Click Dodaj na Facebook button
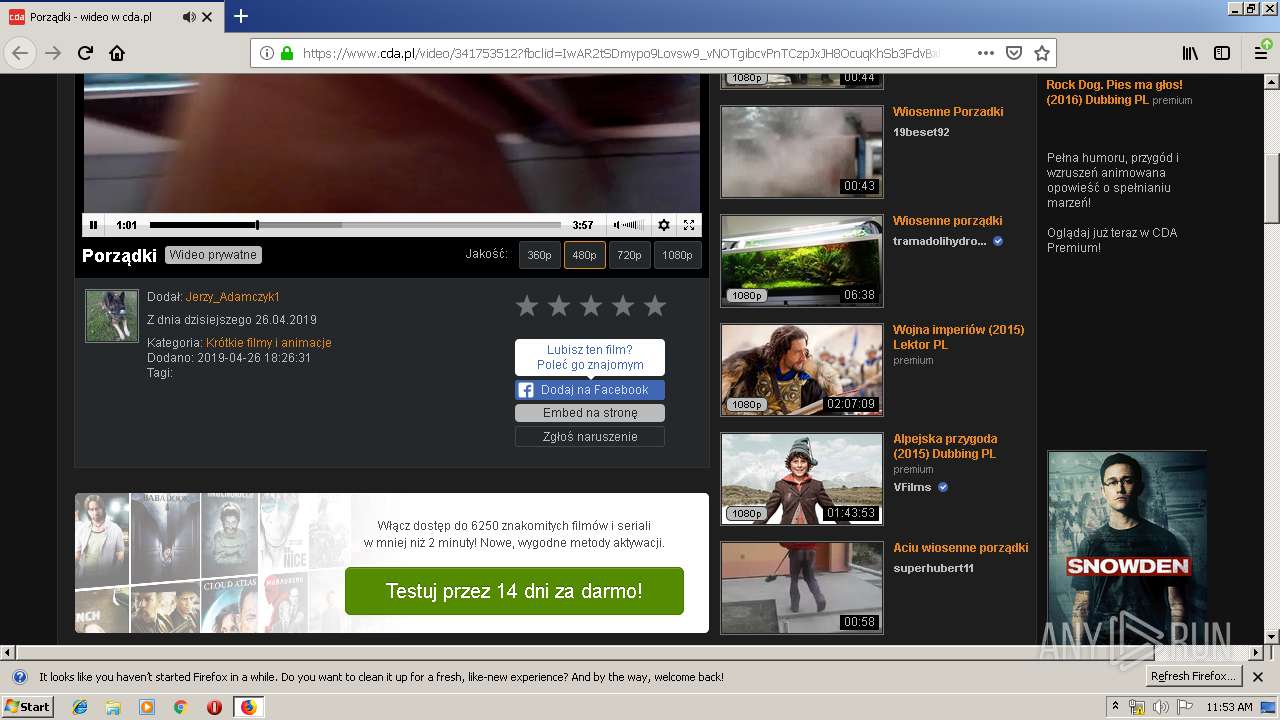This screenshot has height=720, width=1280. tap(590, 390)
